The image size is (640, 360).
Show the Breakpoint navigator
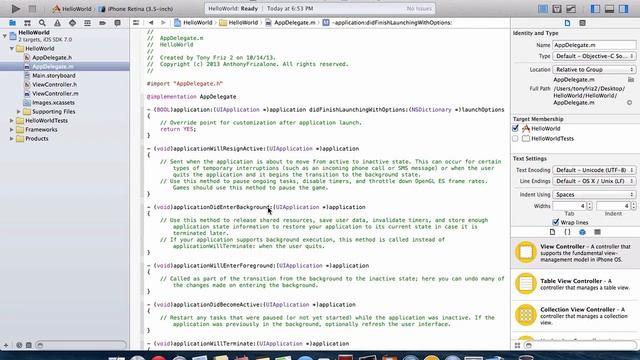coord(102,23)
